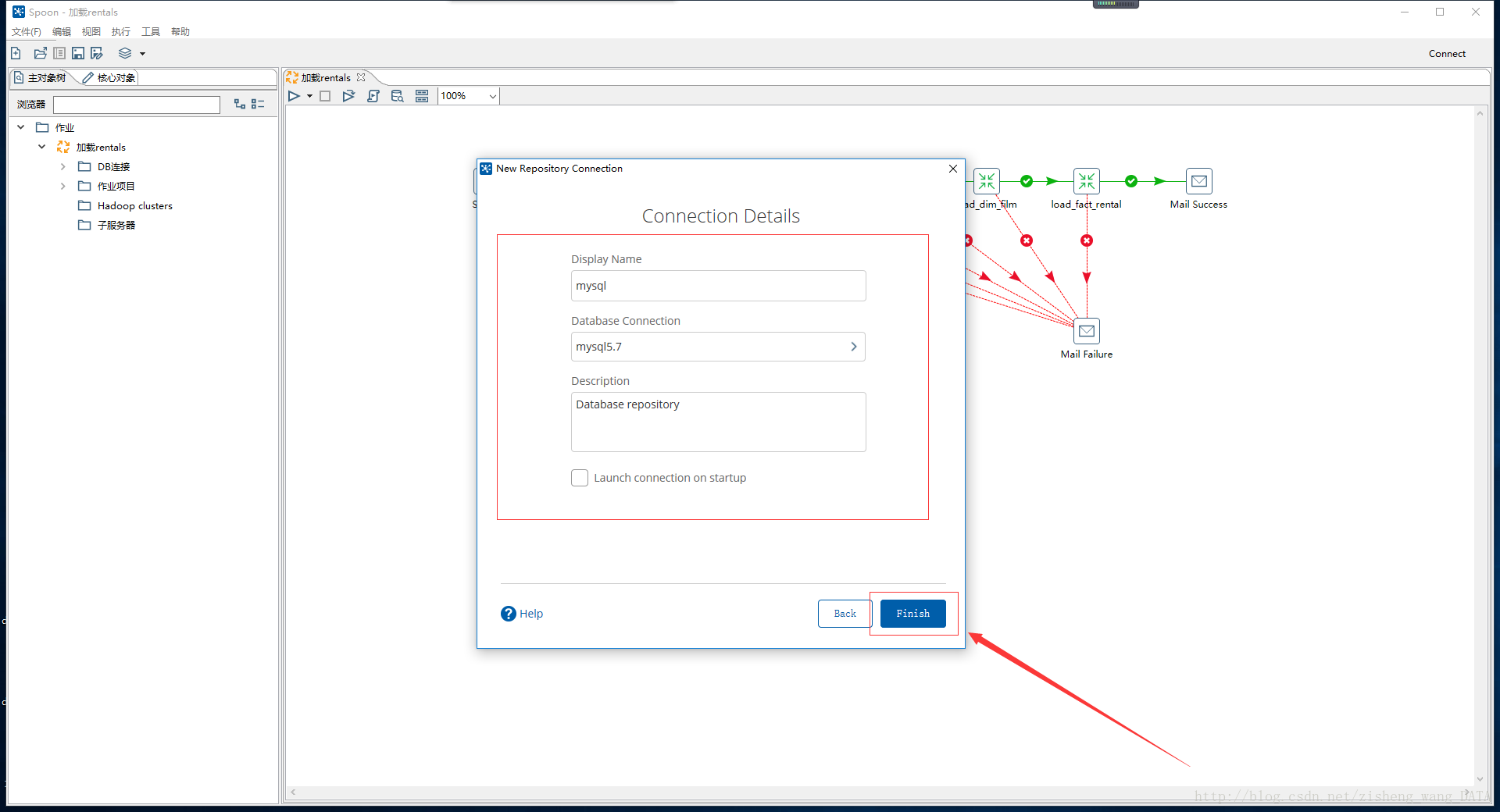The height and width of the screenshot is (812, 1500).
Task: Select the 加载rentals job orange icon in tree
Action: [63, 147]
